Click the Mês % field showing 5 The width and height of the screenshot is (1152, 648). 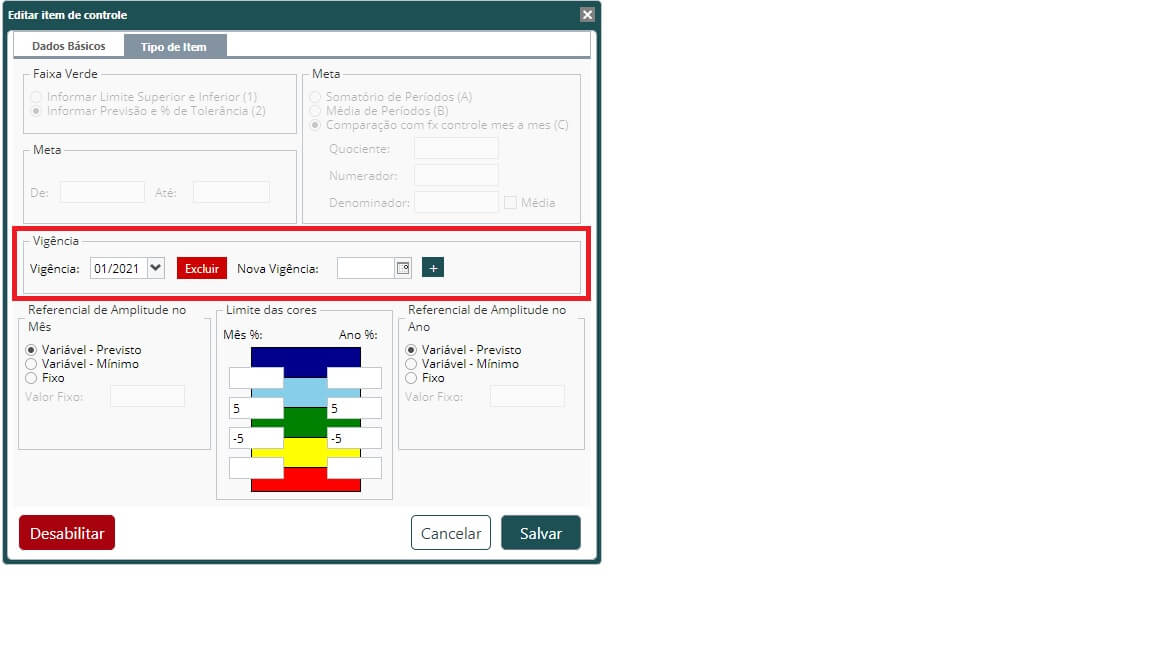(256, 408)
